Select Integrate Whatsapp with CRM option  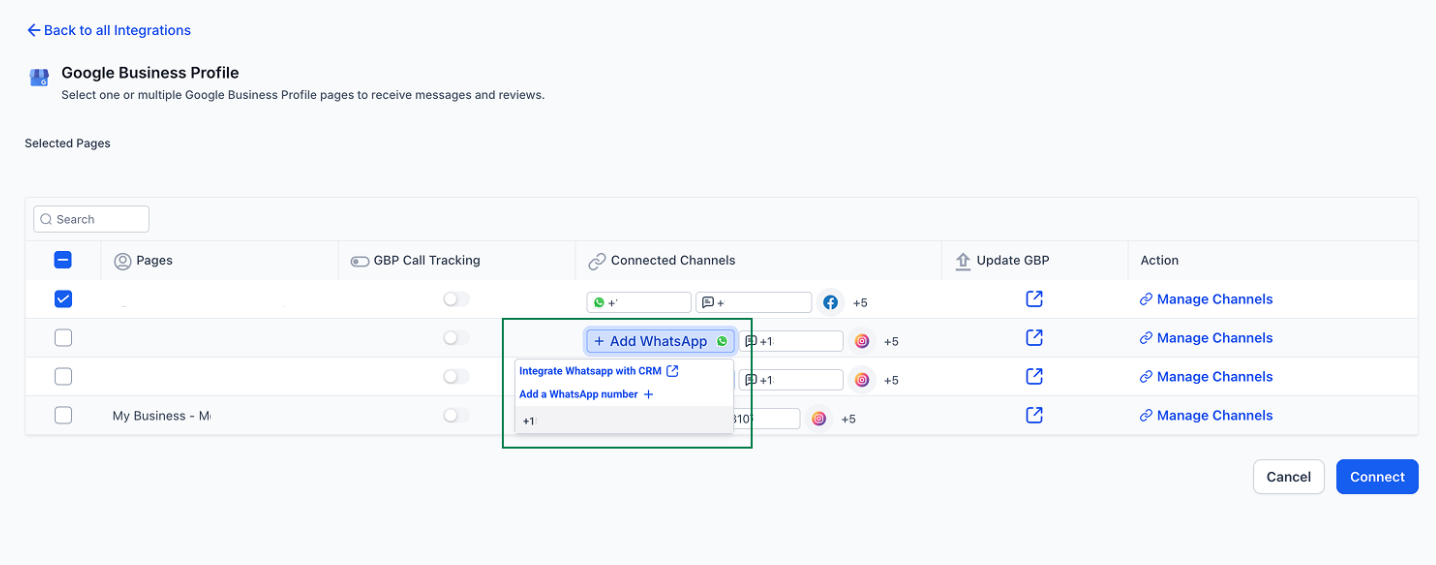pyautogui.click(x=590, y=371)
